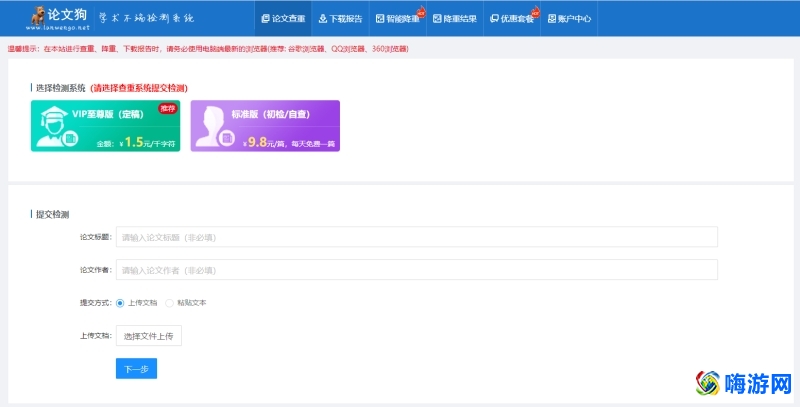Click the red 温馨提示 notice text

(208, 49)
